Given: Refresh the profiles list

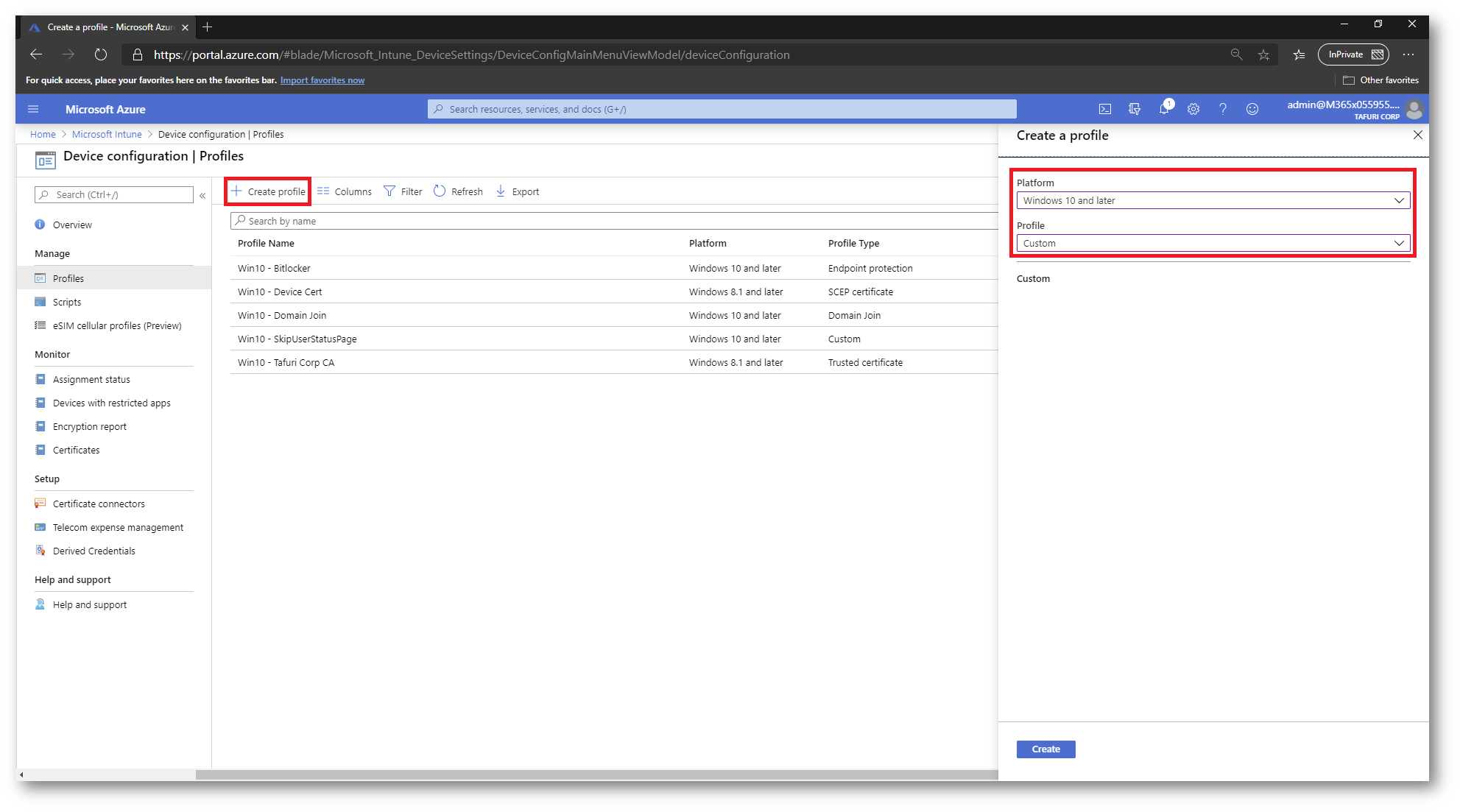Looking at the screenshot, I should tap(458, 191).
